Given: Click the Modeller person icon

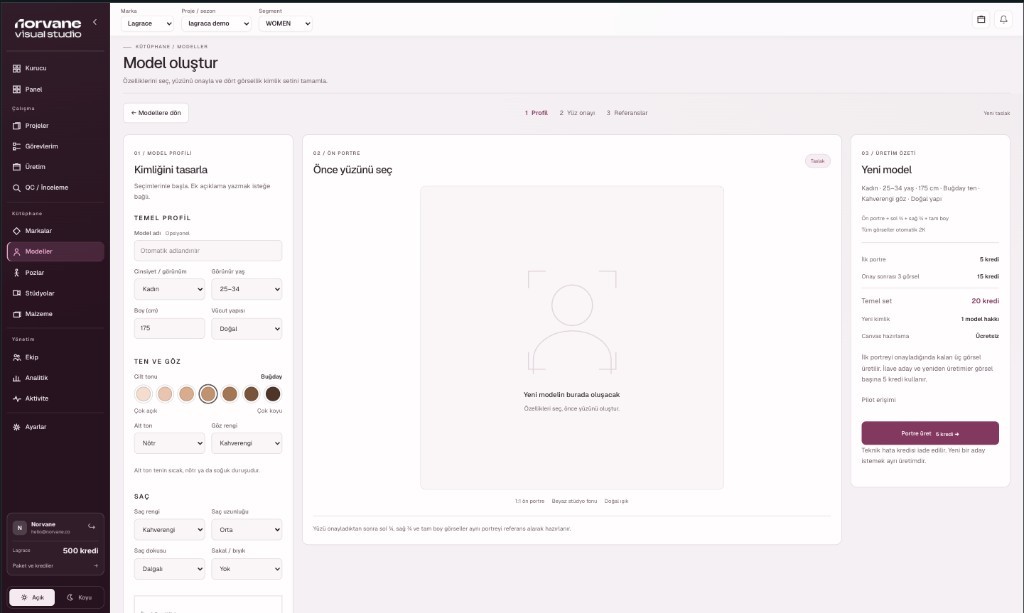Looking at the screenshot, I should tap(16, 251).
